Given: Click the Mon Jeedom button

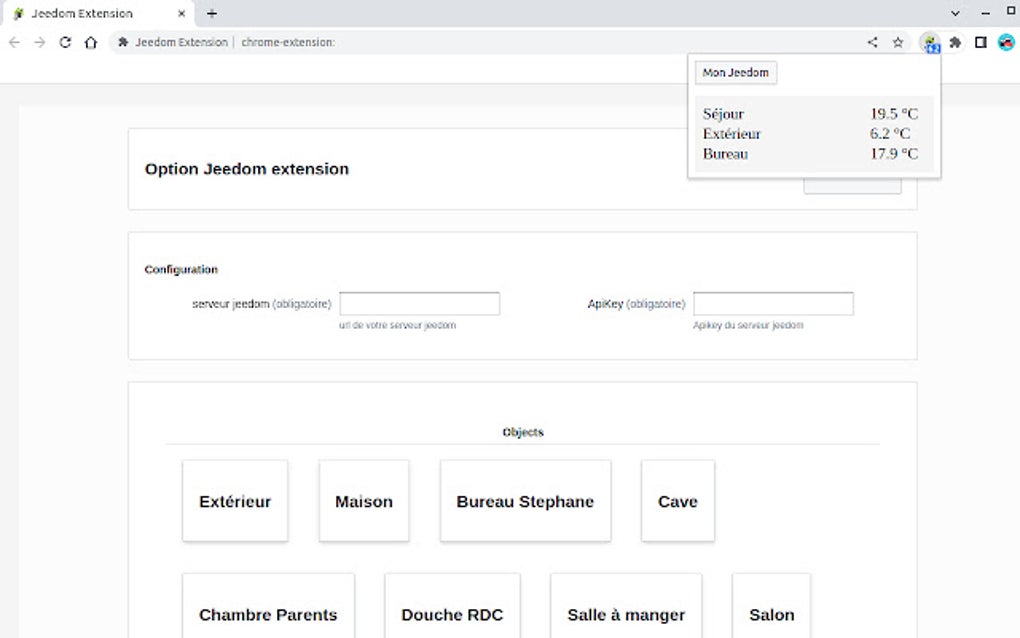Looking at the screenshot, I should (735, 72).
